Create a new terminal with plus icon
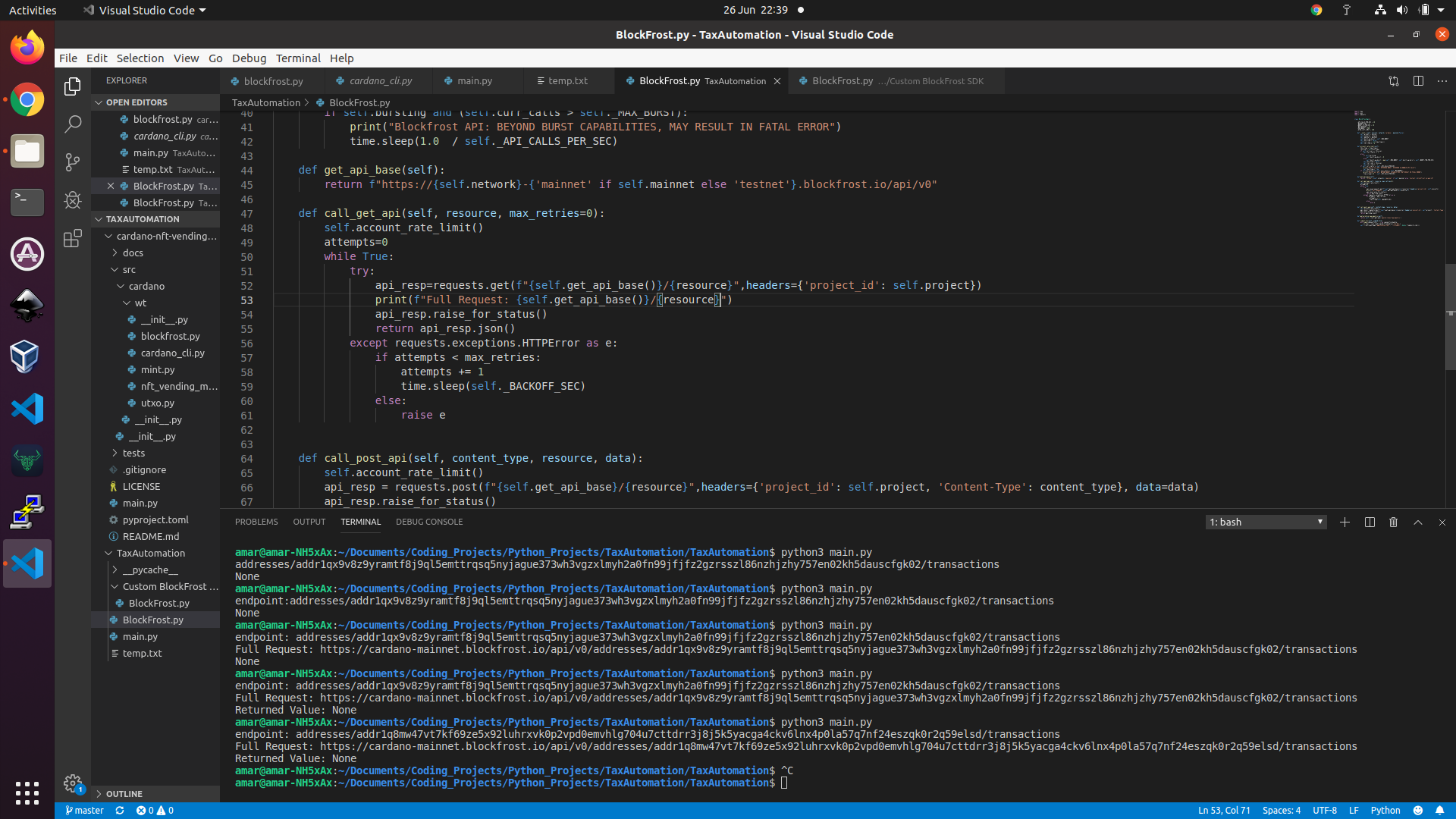This screenshot has height=819, width=1456. pos(1345,522)
